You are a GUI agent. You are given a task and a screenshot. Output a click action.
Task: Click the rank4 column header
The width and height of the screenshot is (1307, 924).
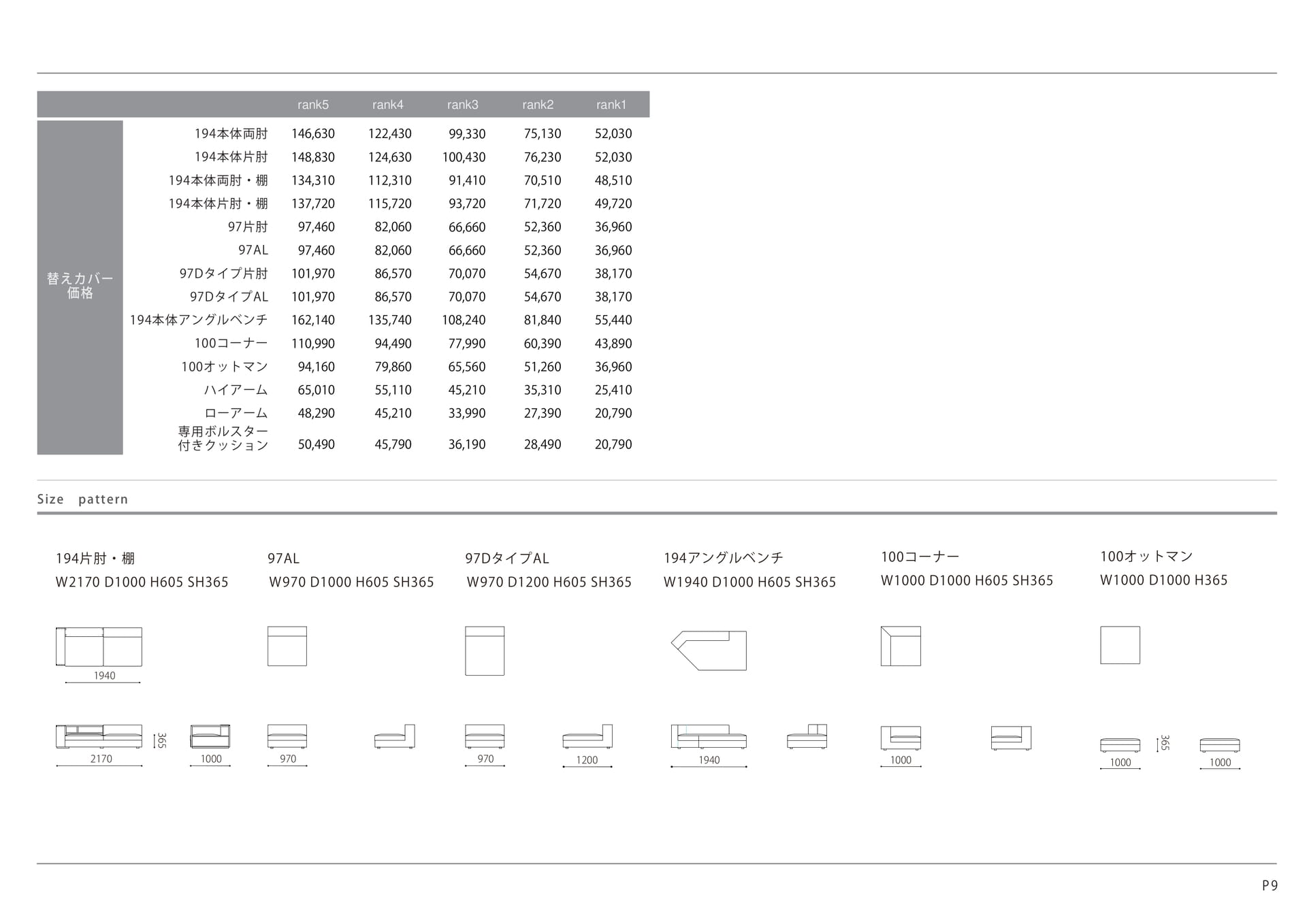tap(387, 105)
